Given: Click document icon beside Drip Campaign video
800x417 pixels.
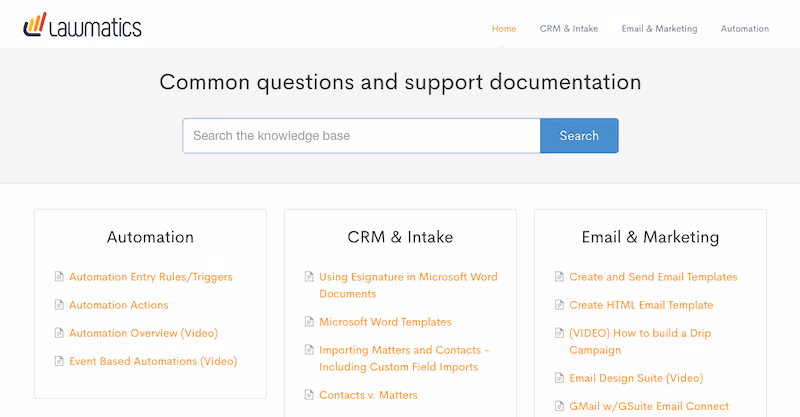Looking at the screenshot, I should 559,333.
